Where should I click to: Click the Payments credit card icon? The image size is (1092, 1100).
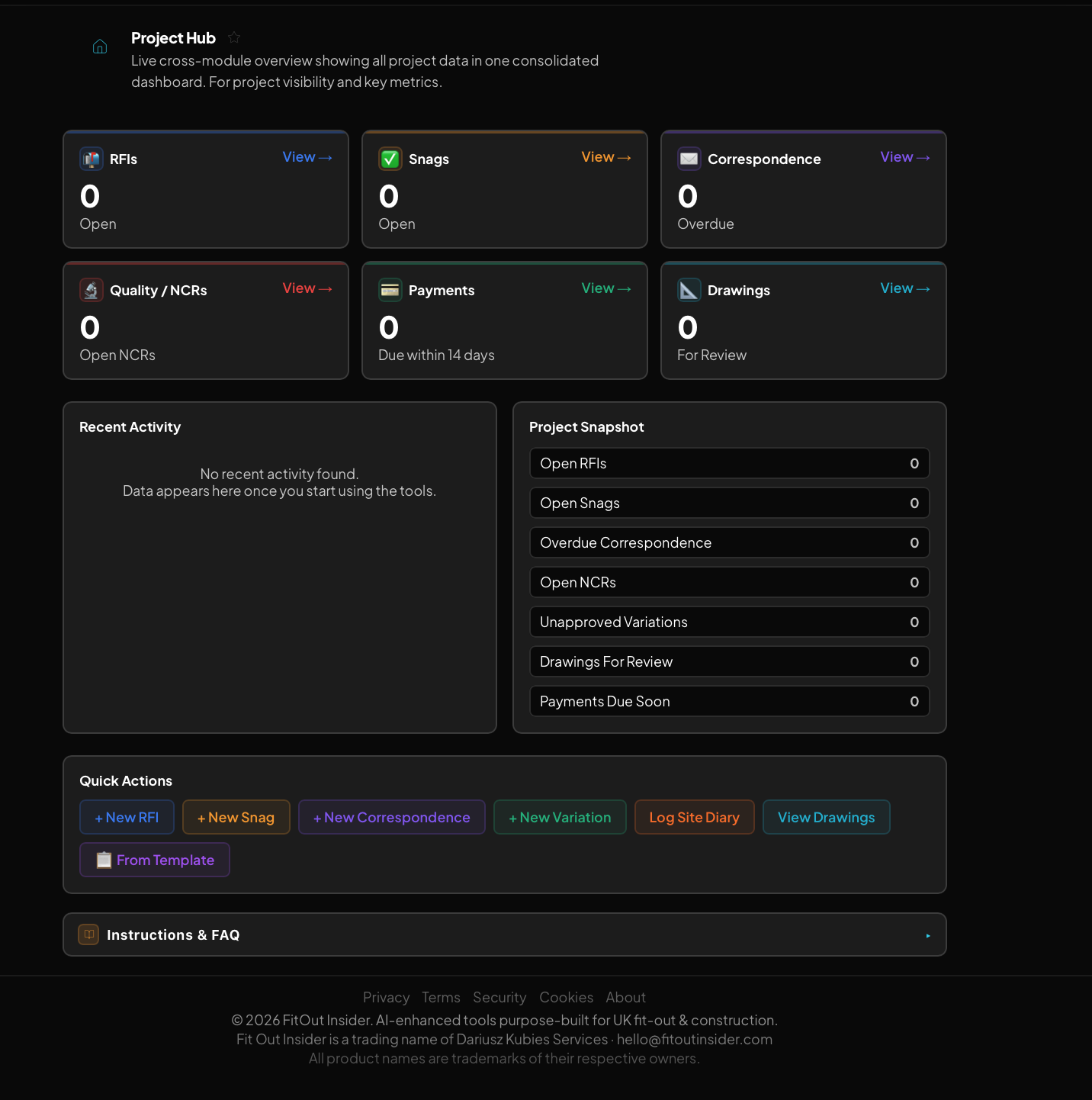[390, 290]
